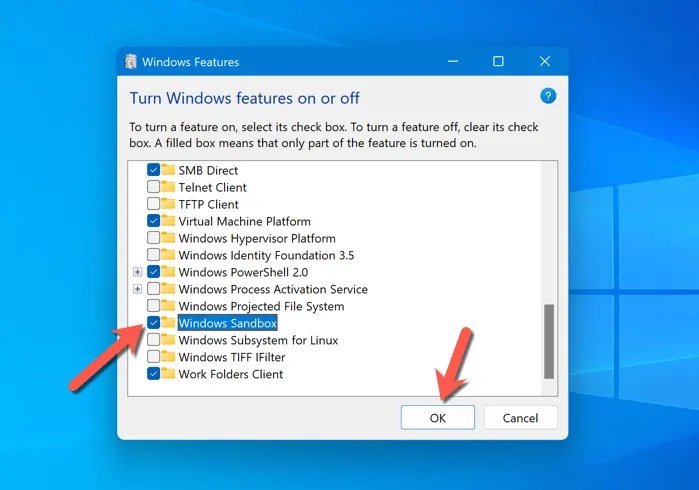
Task: Uncheck the Work Folders Client checkbox
Action: pos(153,374)
